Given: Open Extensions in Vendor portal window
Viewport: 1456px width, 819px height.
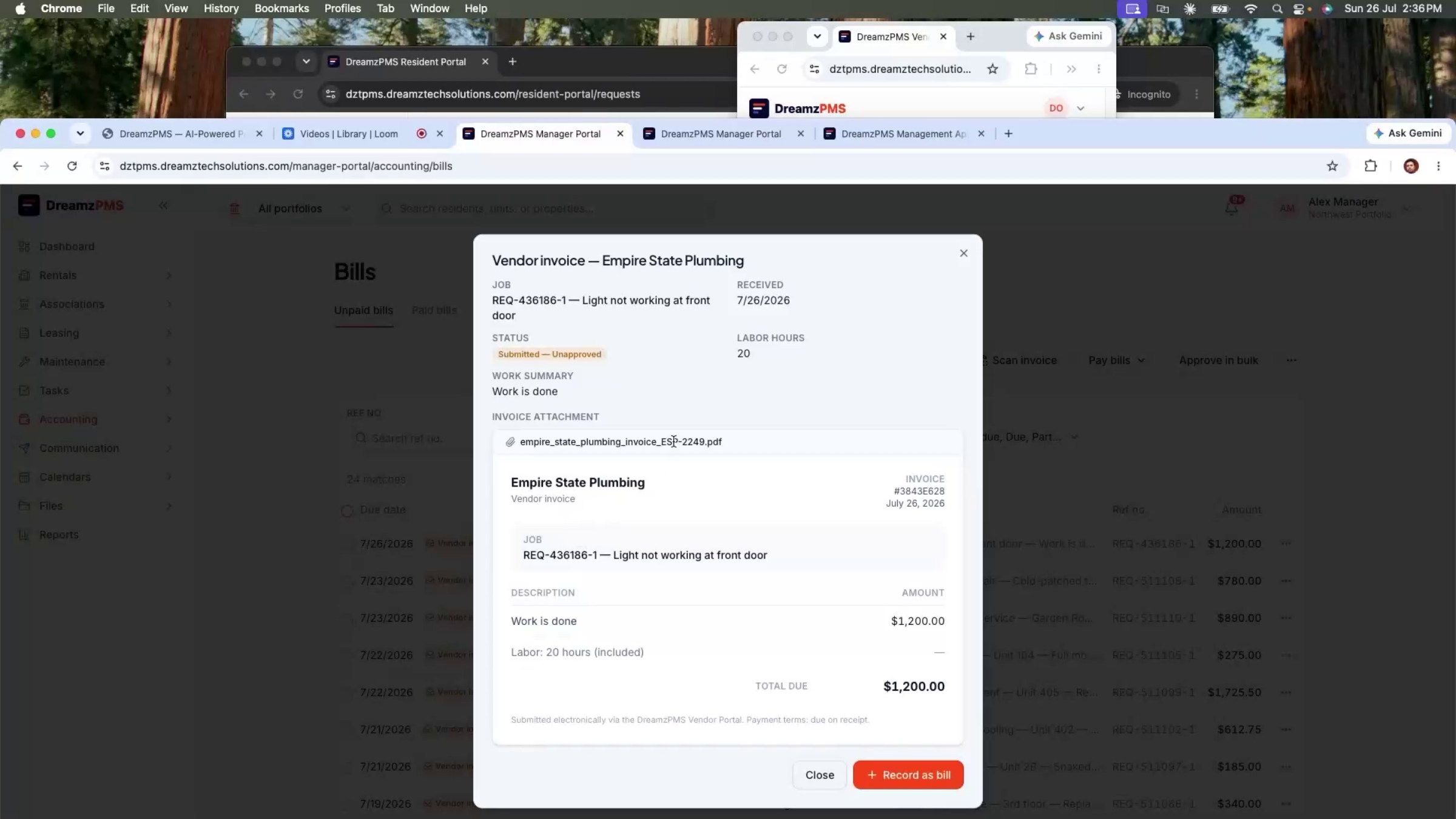Looking at the screenshot, I should (1031, 69).
